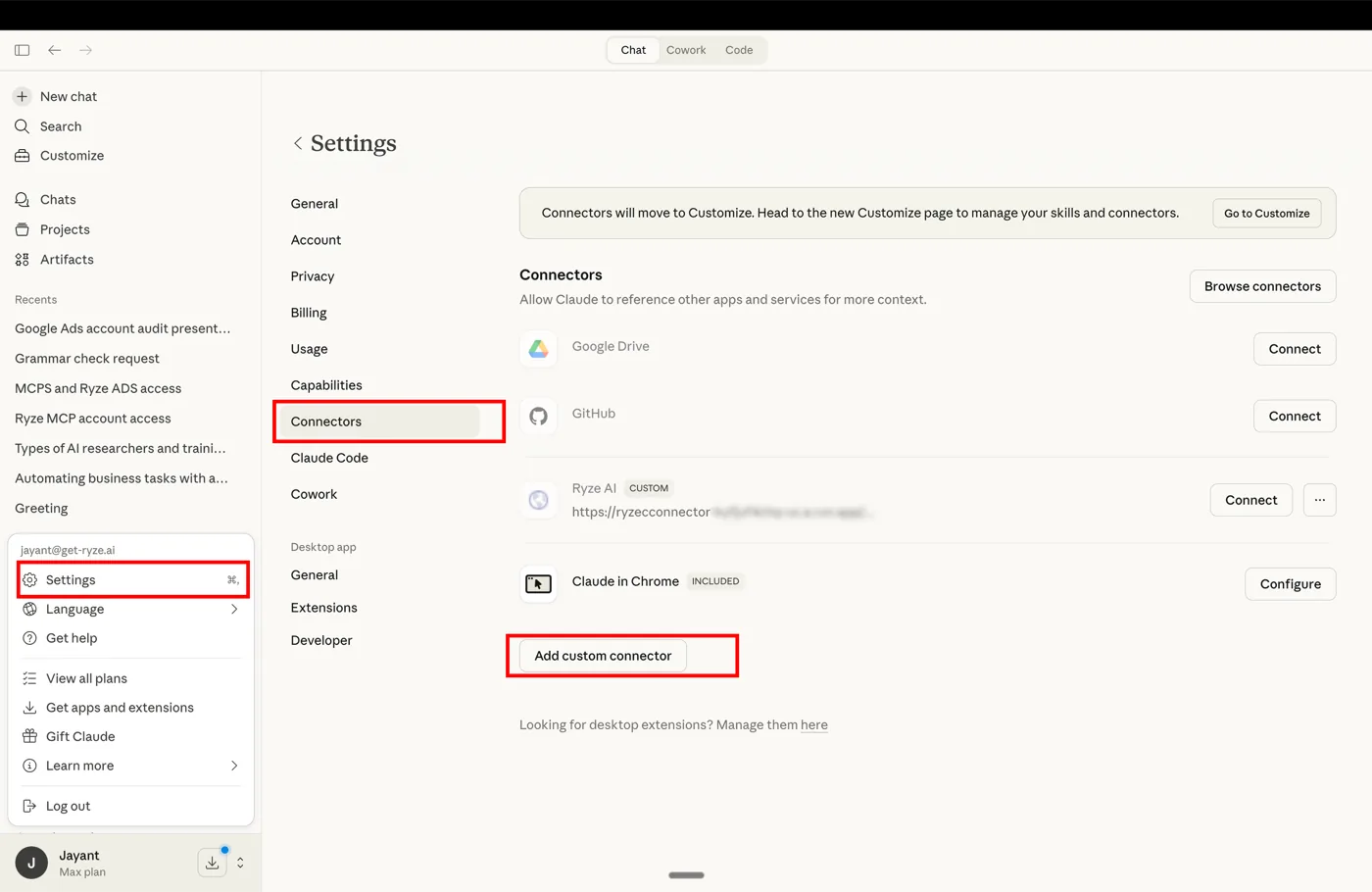Open 'Automating business tasks' chat
The width and height of the screenshot is (1372, 892).
tap(122, 478)
